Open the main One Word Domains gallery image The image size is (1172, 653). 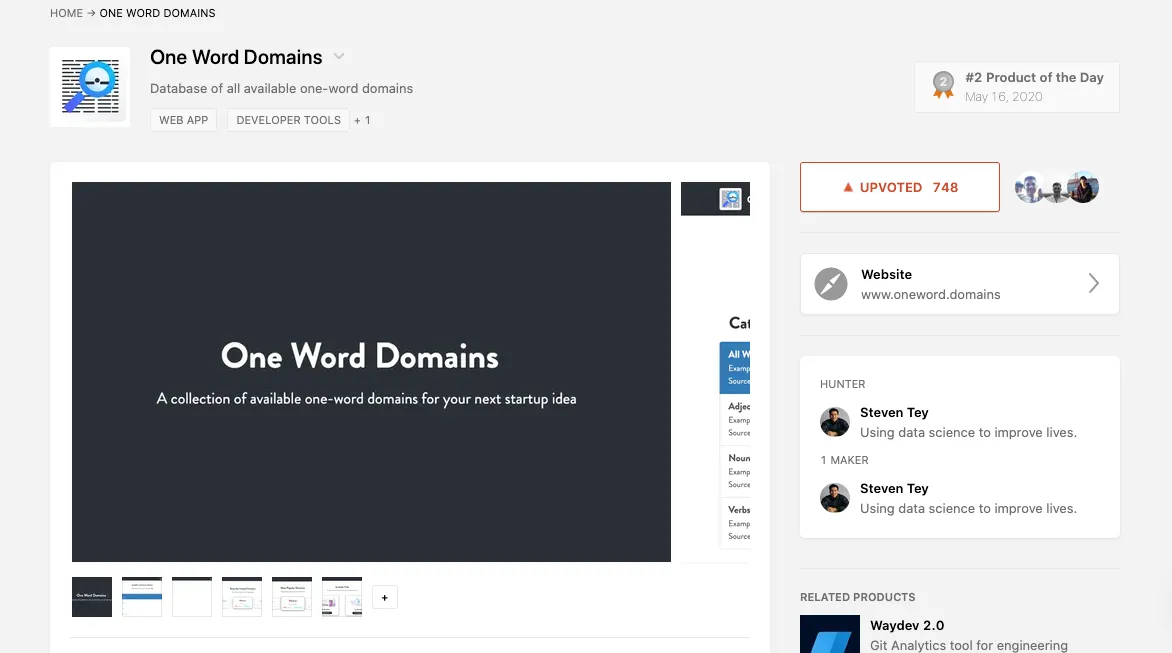tap(371, 372)
